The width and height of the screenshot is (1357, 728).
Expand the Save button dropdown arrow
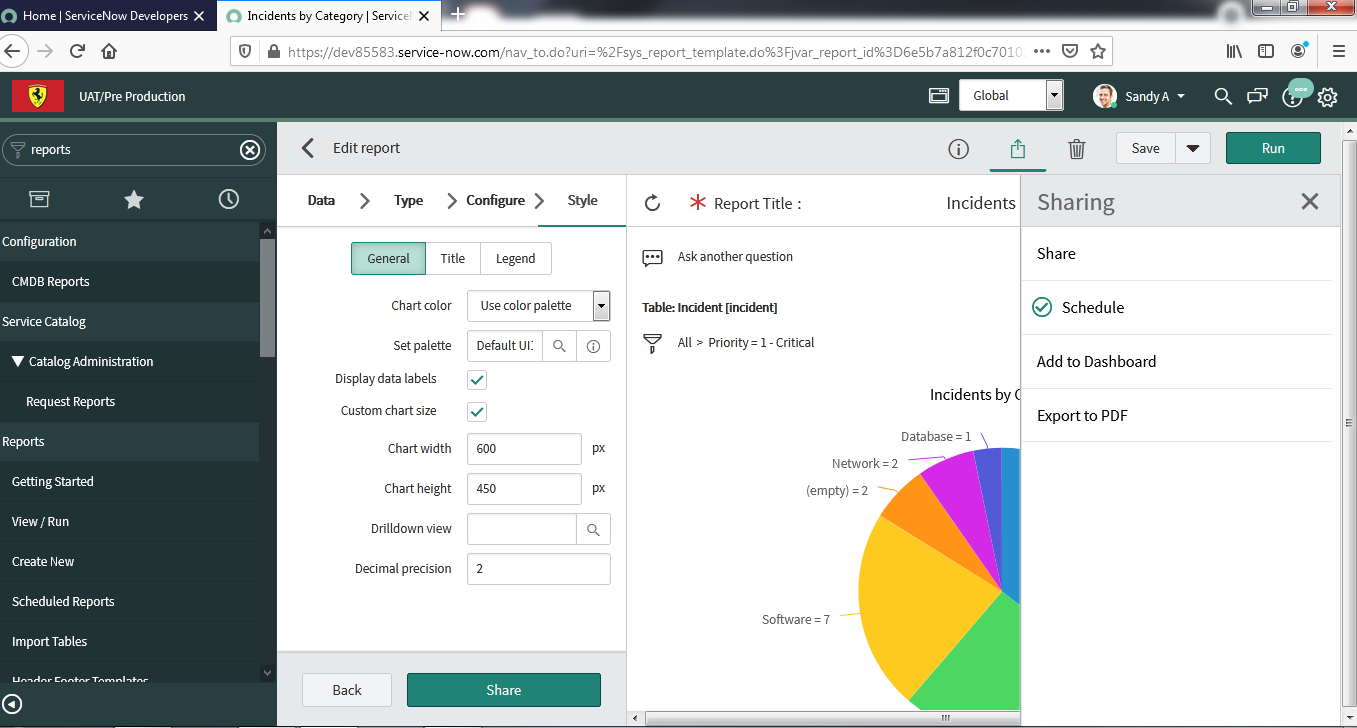[1192, 148]
